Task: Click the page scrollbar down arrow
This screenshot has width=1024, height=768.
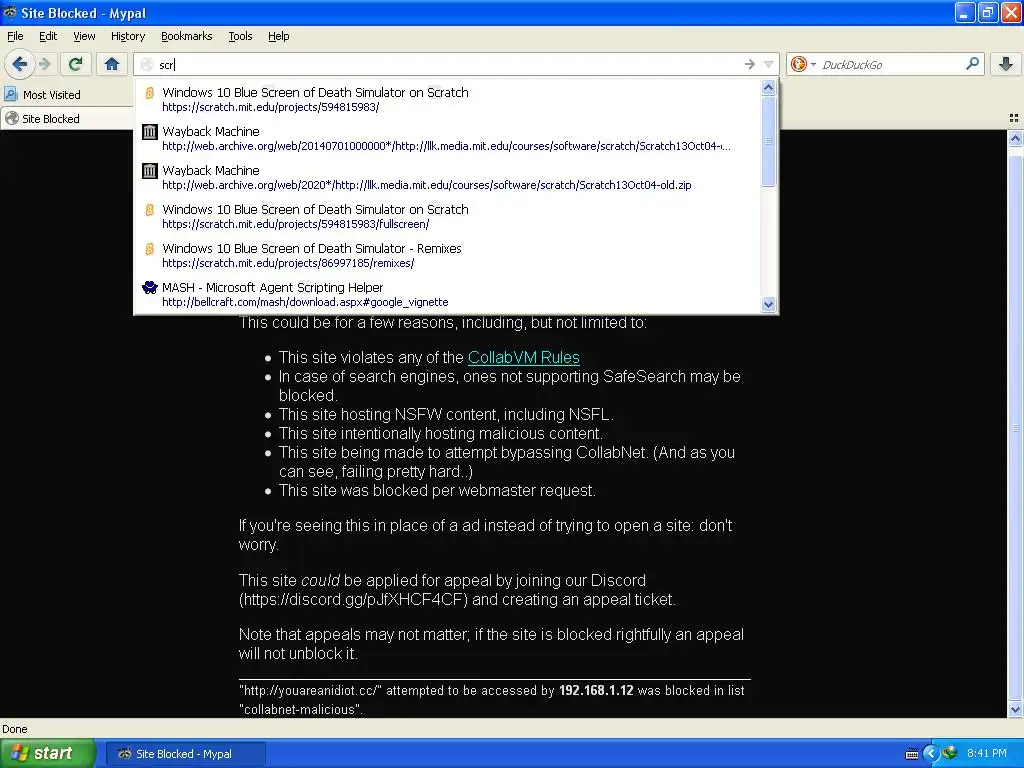Action: pos(1015,710)
